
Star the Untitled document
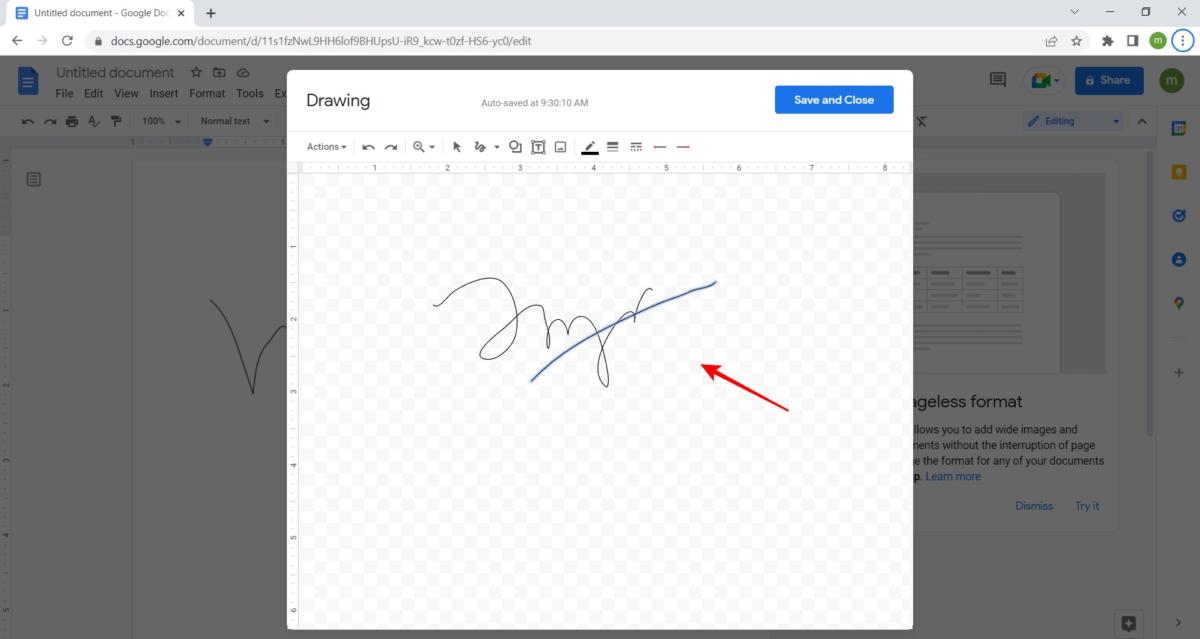click(196, 73)
